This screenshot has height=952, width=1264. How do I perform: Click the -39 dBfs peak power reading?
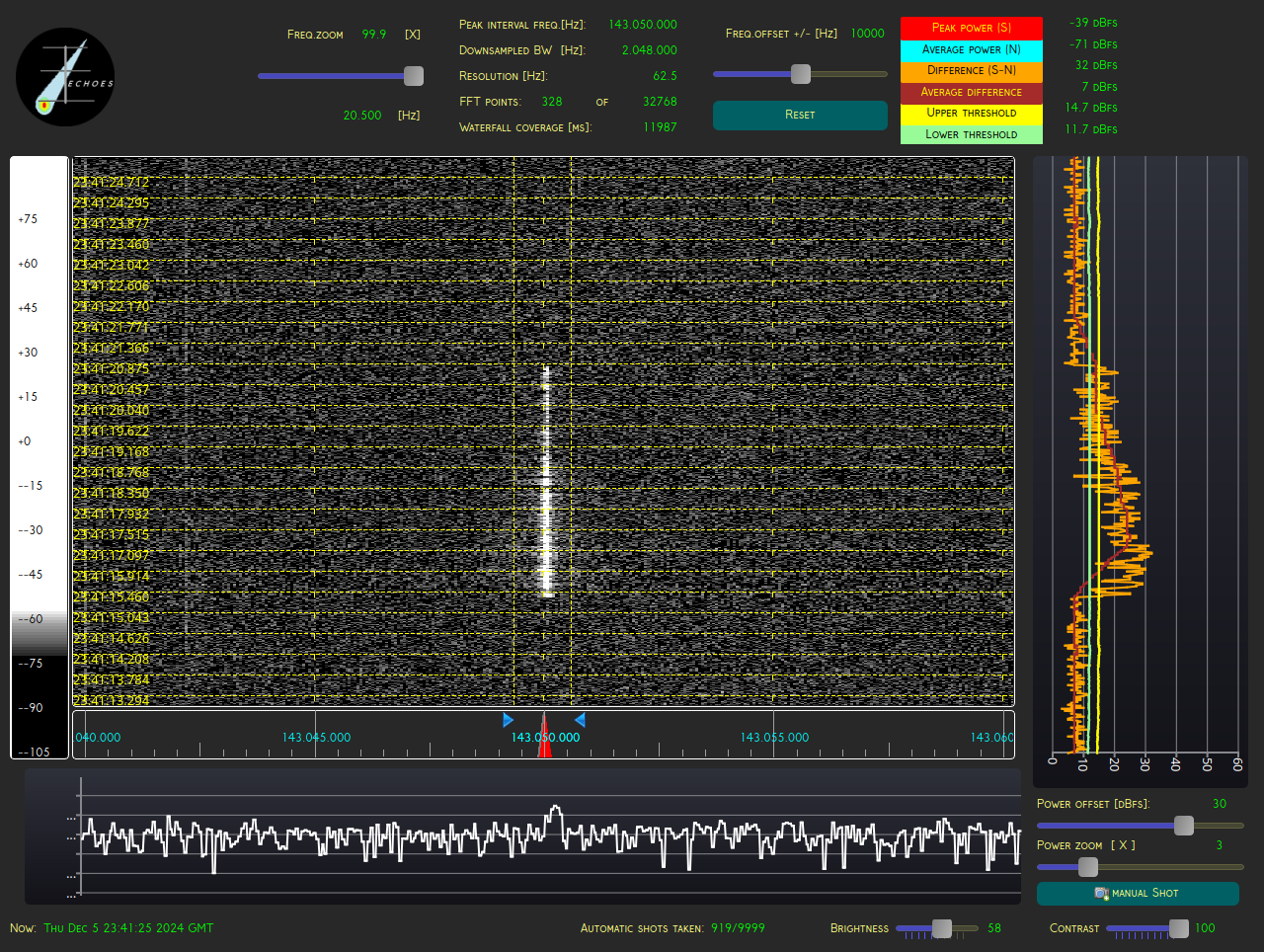coord(1093,23)
